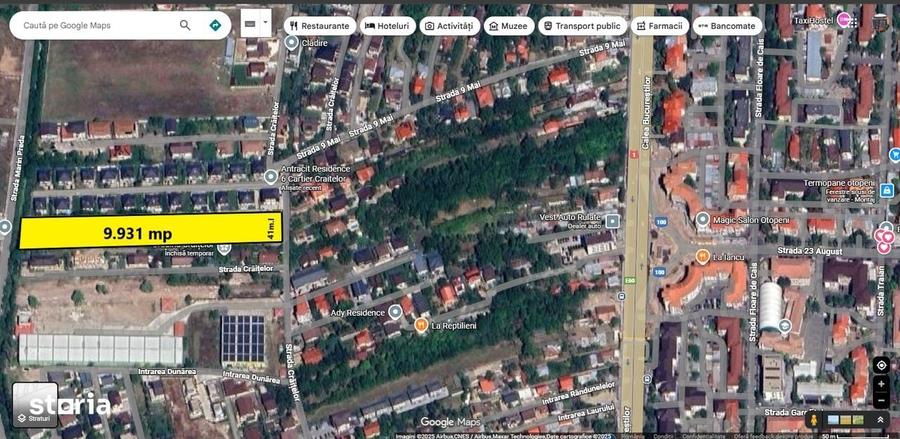Select the orange map-type swatch
The width and height of the screenshot is (900, 439).
[x=846, y=420]
